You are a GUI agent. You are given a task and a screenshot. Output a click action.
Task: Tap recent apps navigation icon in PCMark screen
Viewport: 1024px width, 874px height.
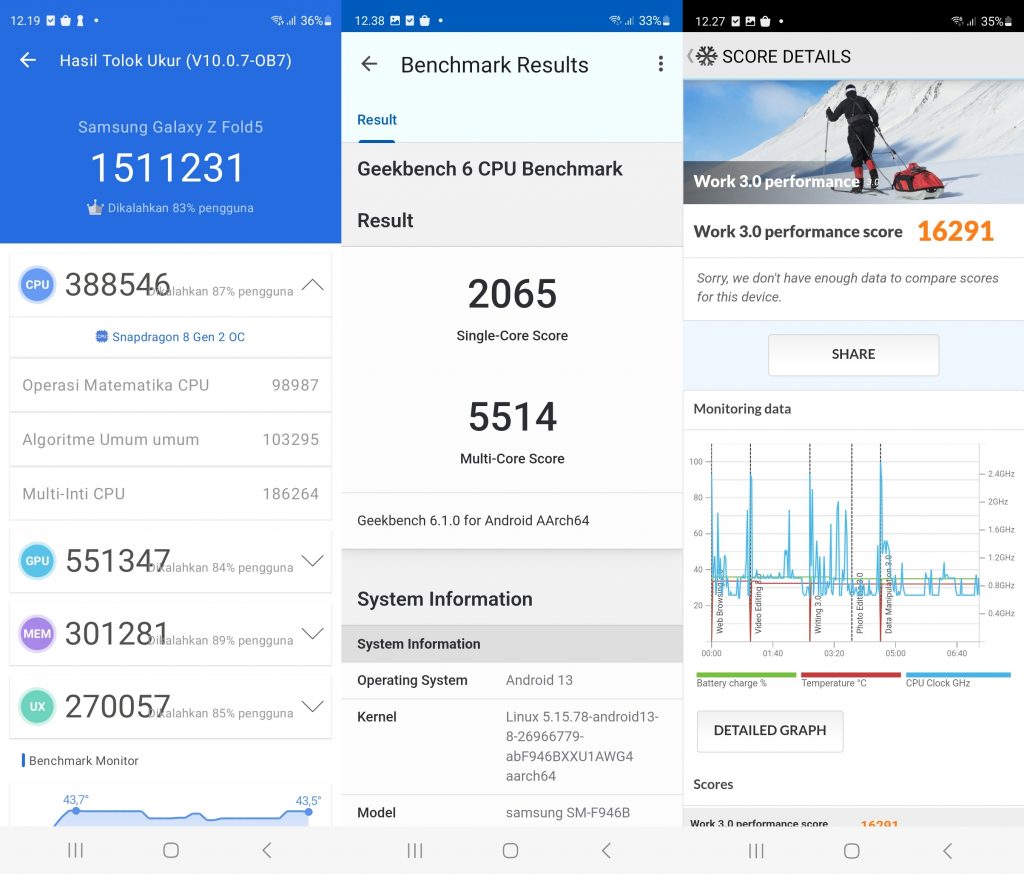756,850
